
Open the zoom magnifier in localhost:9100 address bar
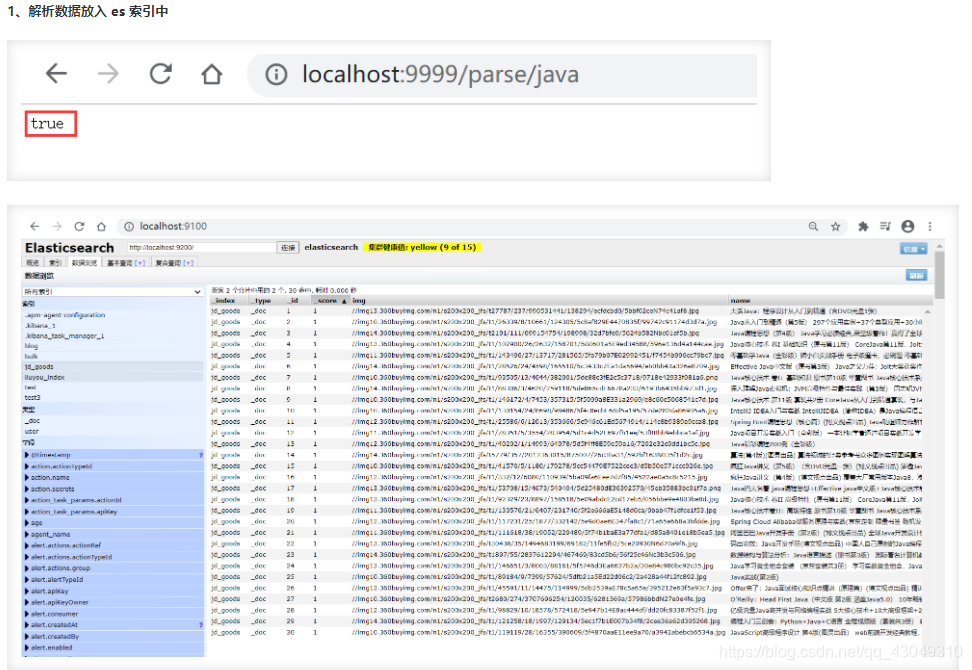pos(813,226)
